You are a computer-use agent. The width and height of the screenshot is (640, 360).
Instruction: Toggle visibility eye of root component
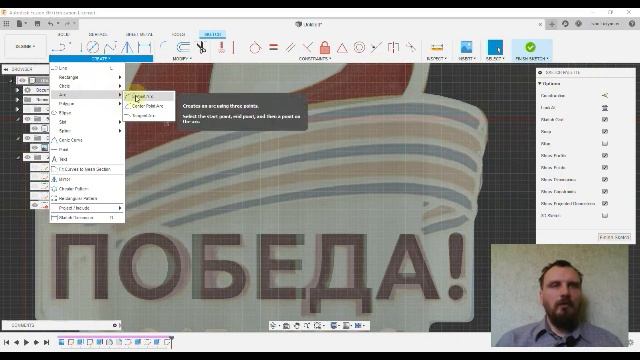click(x=22, y=80)
